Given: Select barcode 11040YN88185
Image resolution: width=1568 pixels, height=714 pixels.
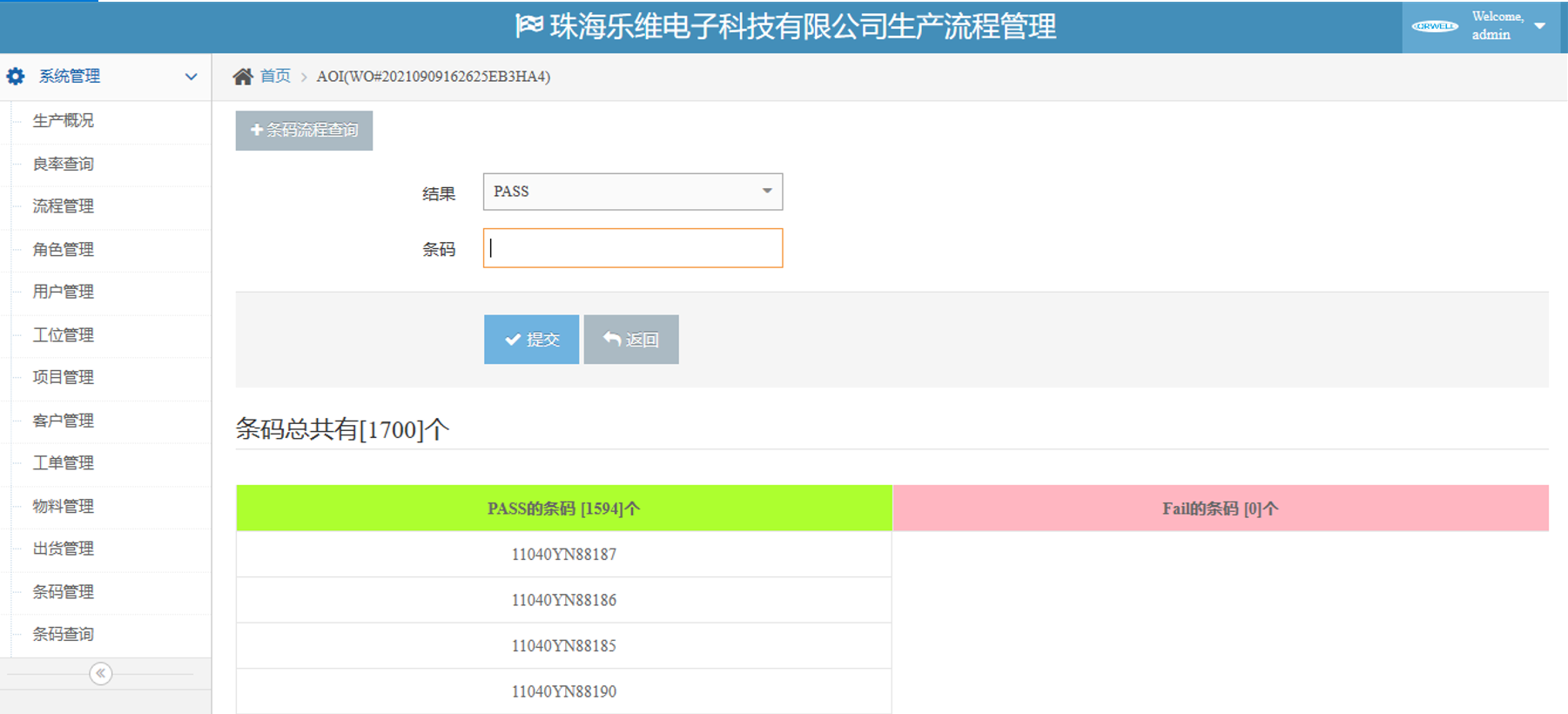Looking at the screenshot, I should pos(564,646).
